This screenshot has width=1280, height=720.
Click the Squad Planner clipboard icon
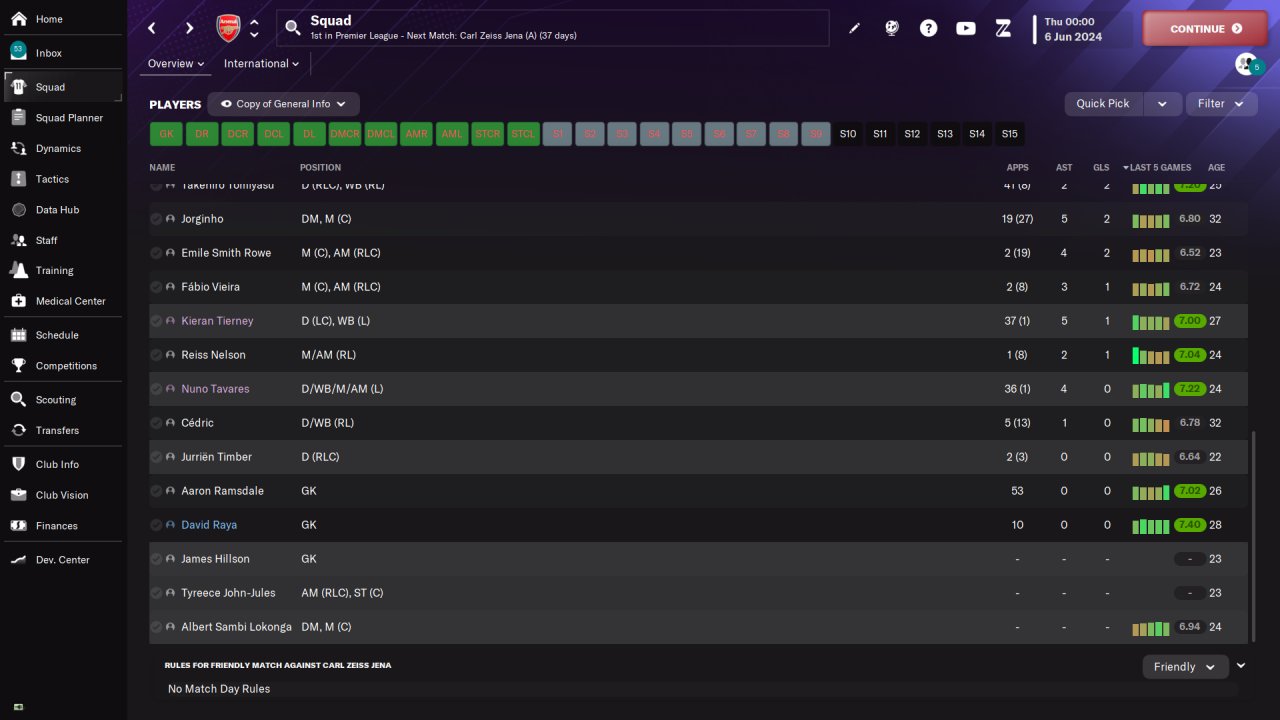click(x=18, y=117)
